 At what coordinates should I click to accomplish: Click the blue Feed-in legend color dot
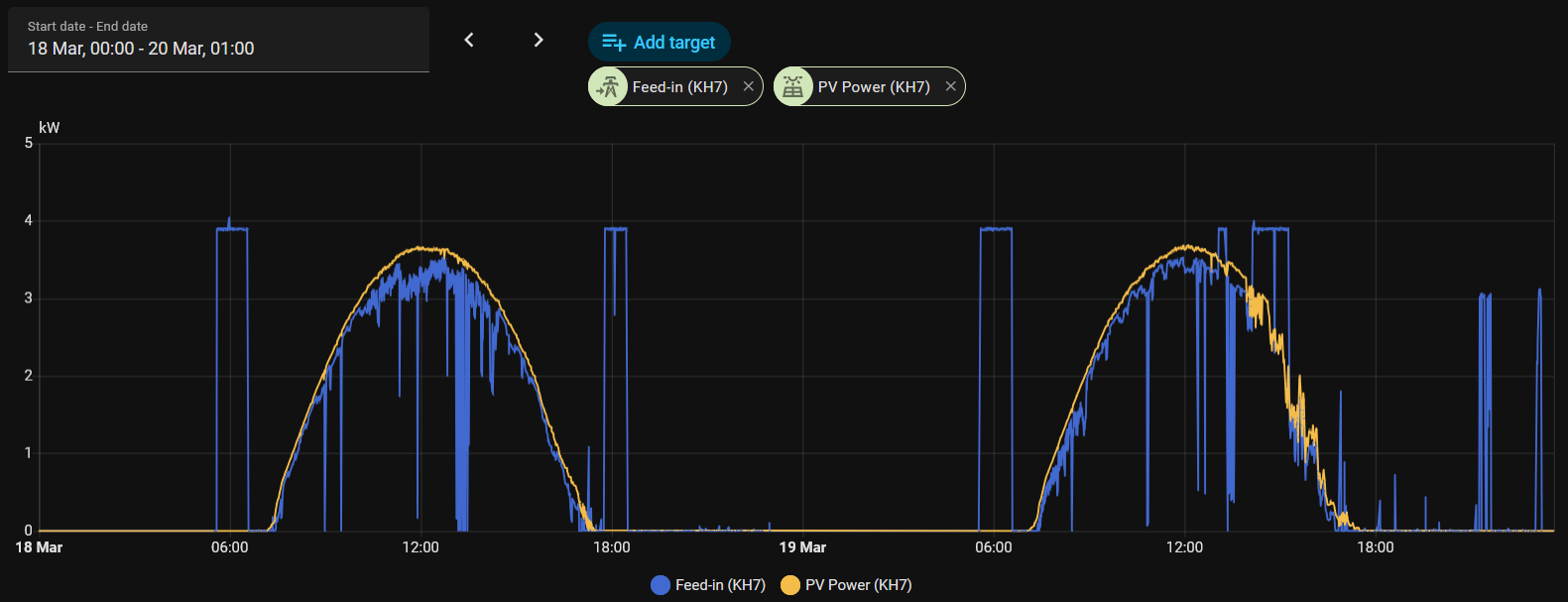coord(661,585)
